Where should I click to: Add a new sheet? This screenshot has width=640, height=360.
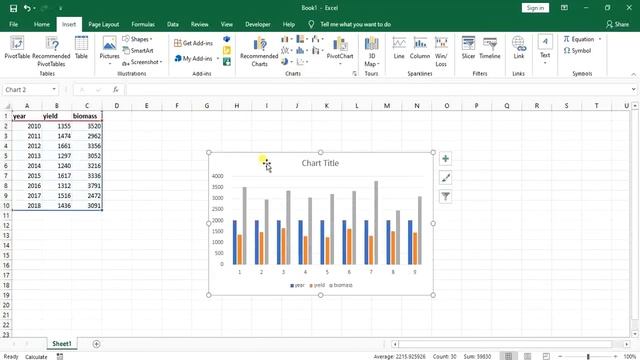[x=96, y=344]
